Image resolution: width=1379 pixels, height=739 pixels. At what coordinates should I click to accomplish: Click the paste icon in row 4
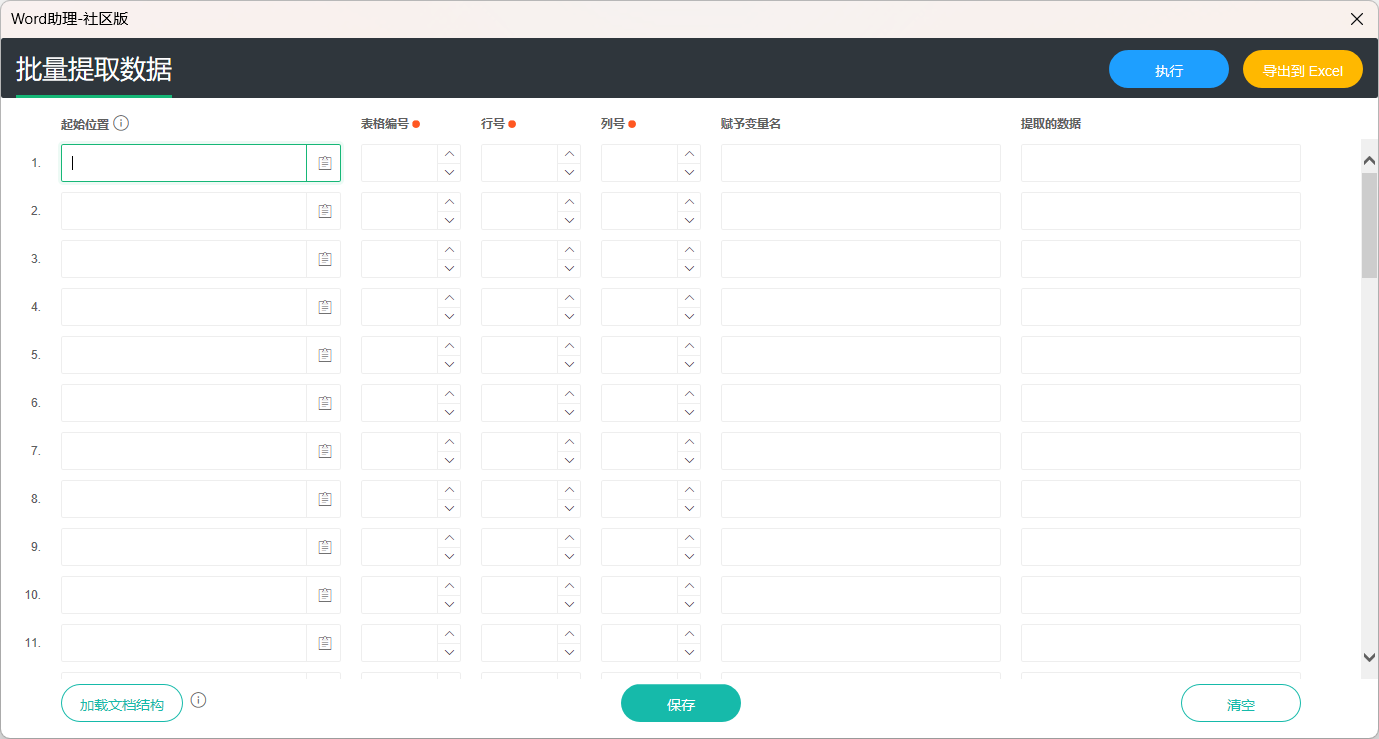pyautogui.click(x=325, y=307)
